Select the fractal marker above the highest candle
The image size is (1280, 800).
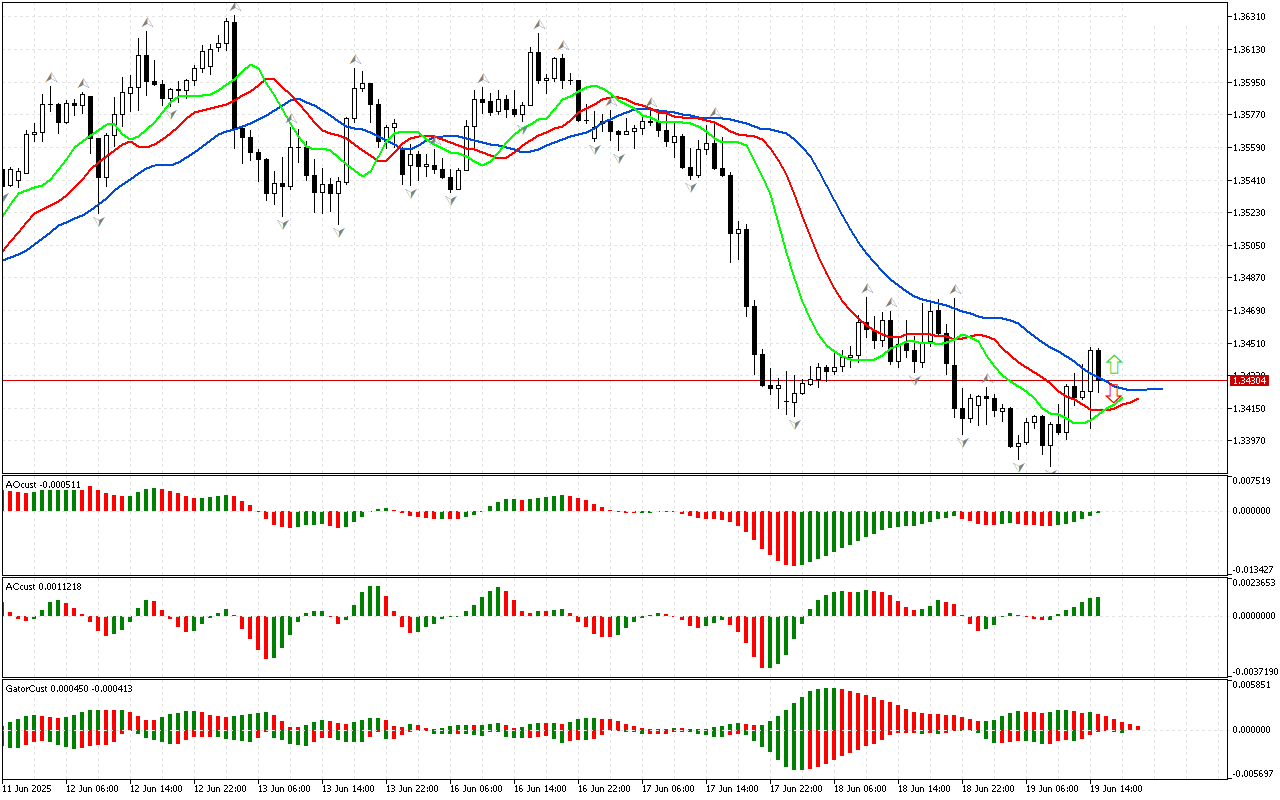(x=234, y=7)
